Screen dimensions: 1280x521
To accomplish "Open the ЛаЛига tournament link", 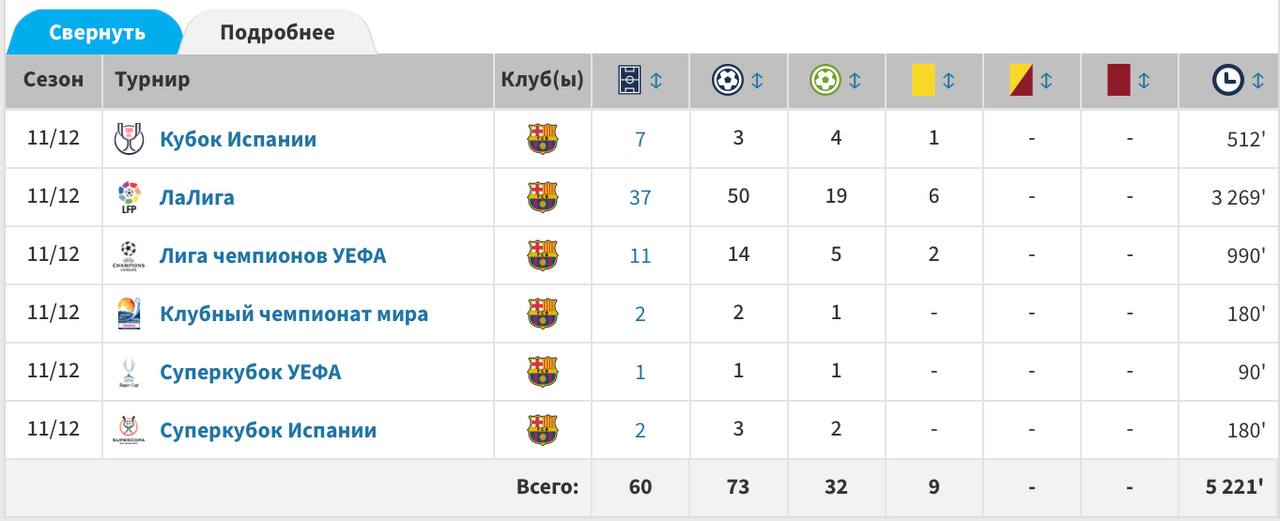I will pos(197,197).
